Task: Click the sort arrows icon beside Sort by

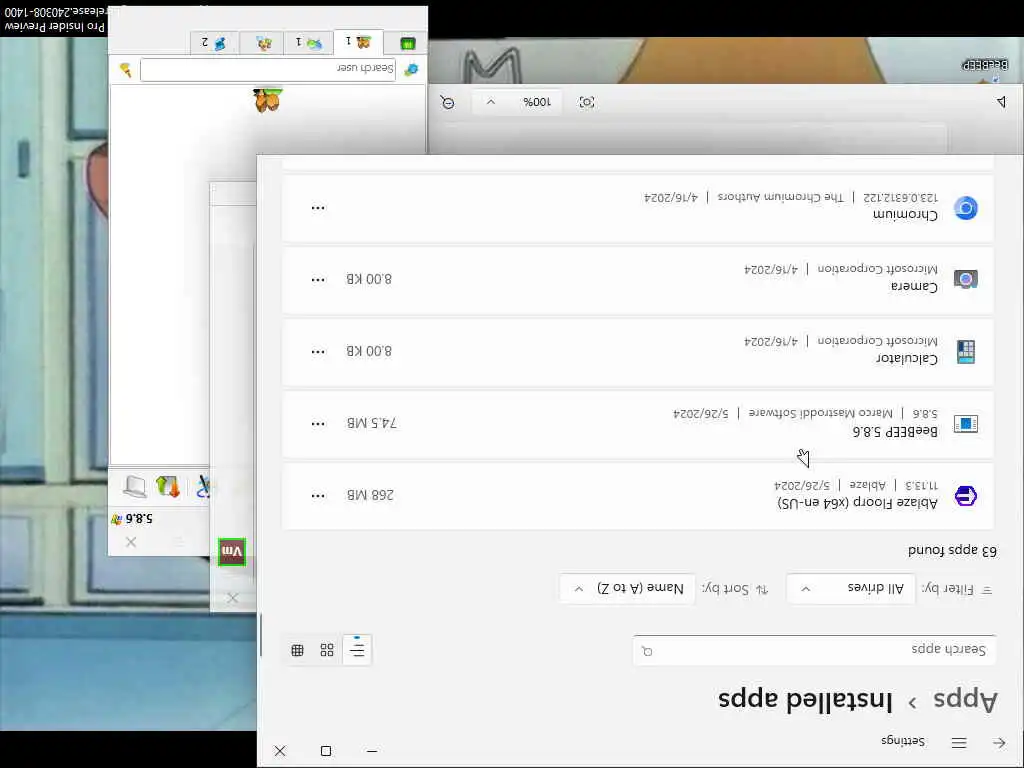Action: pos(761,590)
